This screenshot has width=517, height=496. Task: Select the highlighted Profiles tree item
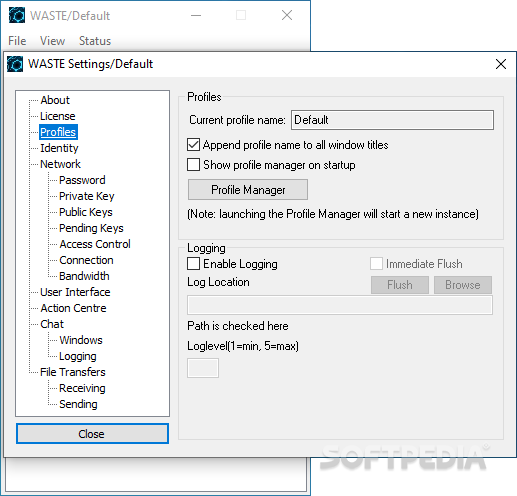(58, 132)
